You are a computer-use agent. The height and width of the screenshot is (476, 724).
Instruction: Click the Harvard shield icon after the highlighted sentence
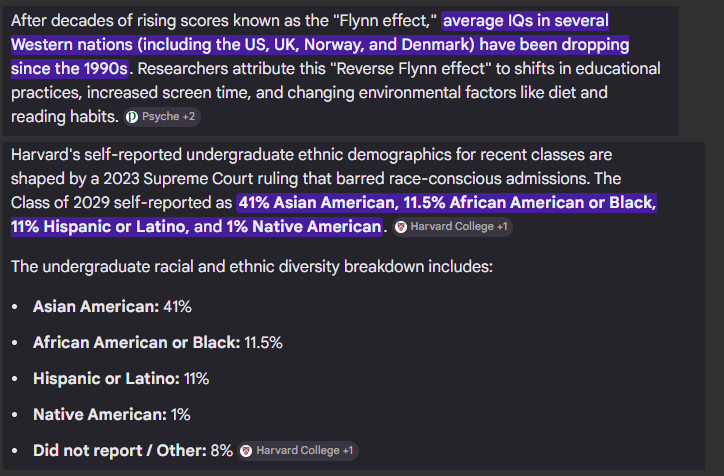tap(401, 227)
